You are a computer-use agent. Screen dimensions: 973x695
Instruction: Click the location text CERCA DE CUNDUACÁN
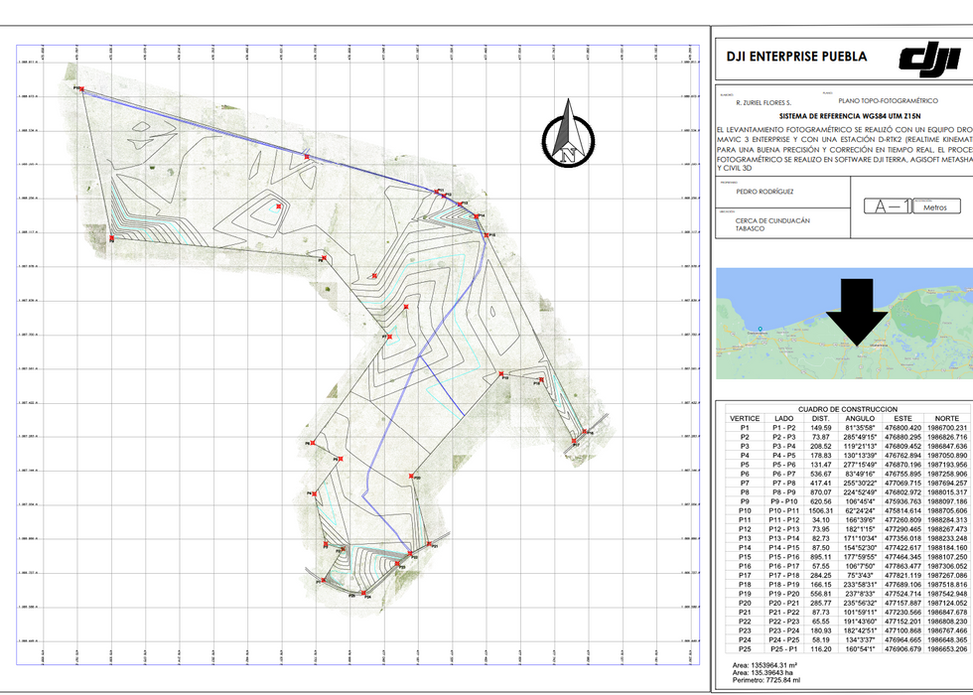[x=773, y=220]
